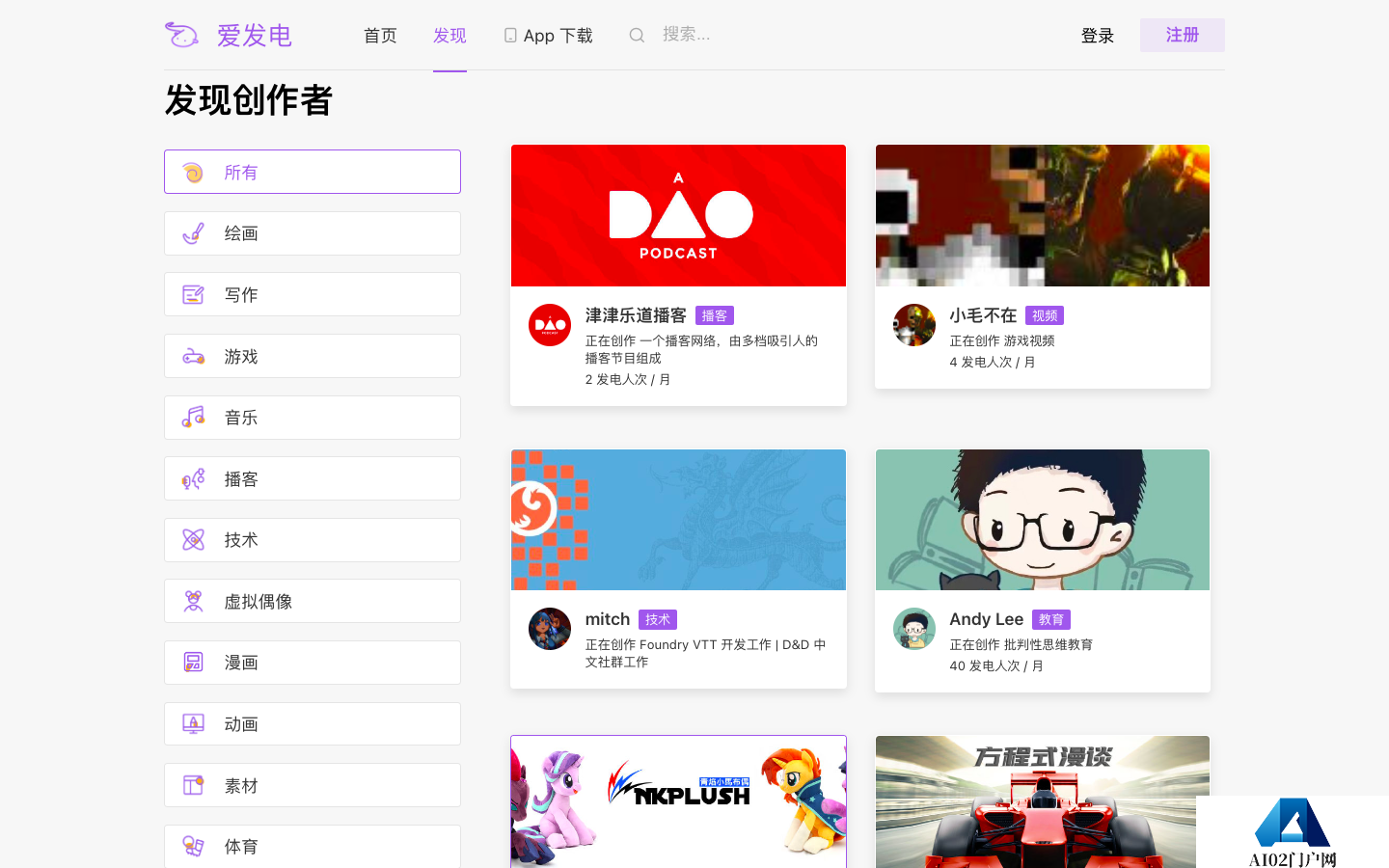Open App 下载 page

(x=548, y=36)
